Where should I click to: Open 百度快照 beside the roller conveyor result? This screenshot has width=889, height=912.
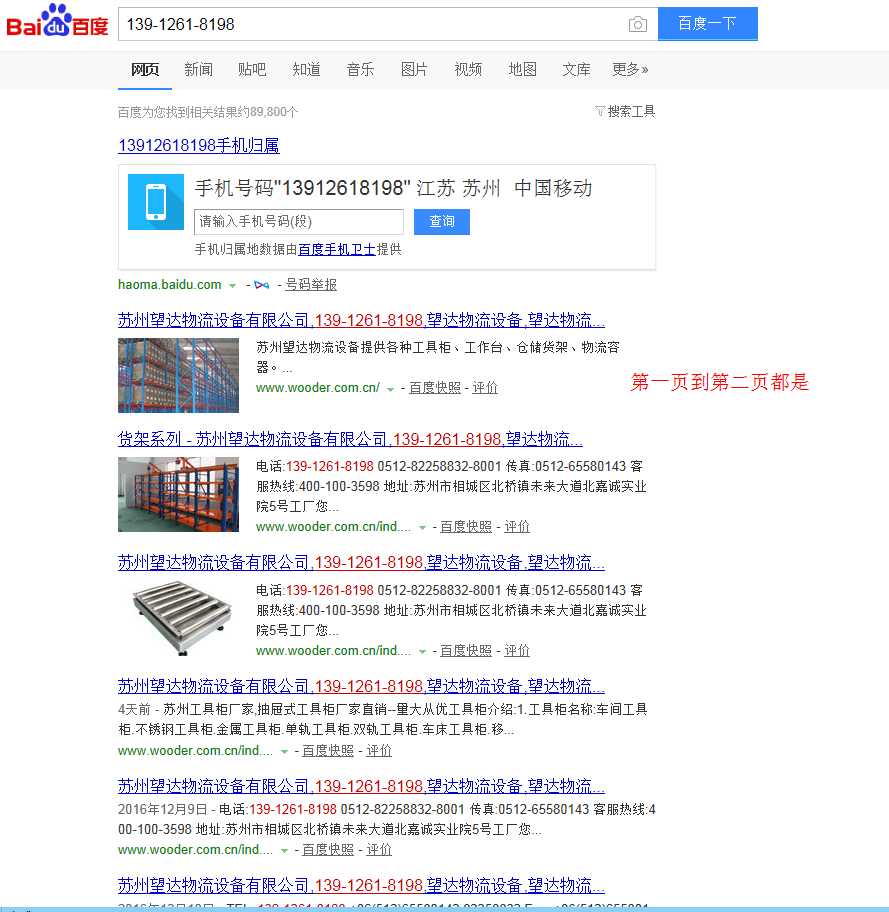tap(465, 651)
